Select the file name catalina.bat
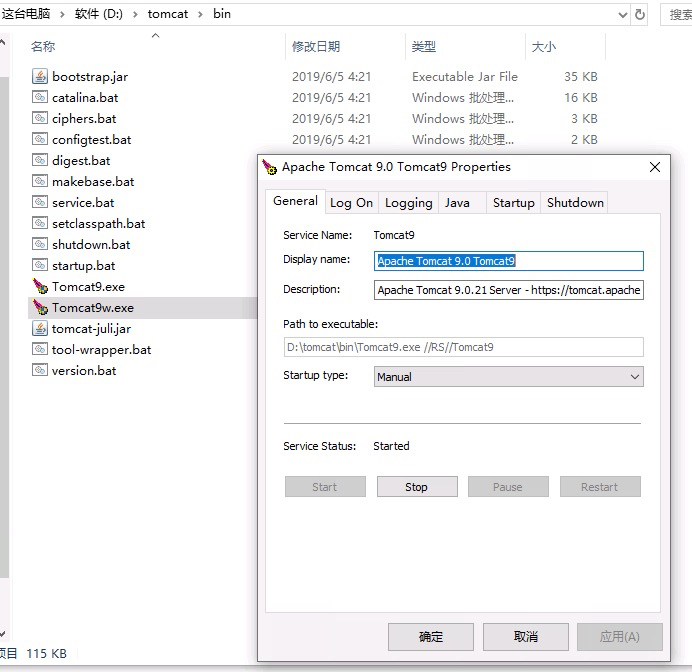 pos(85,98)
